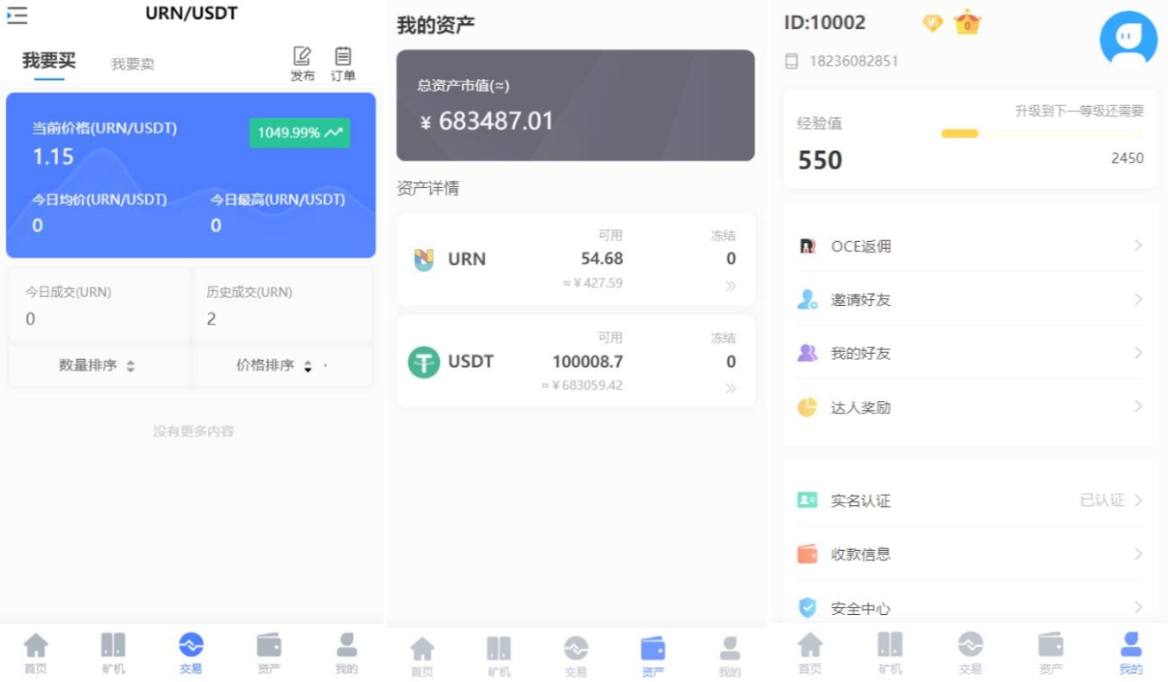
Task: Open the hamburger menu on the trading screen
Action: point(17,15)
